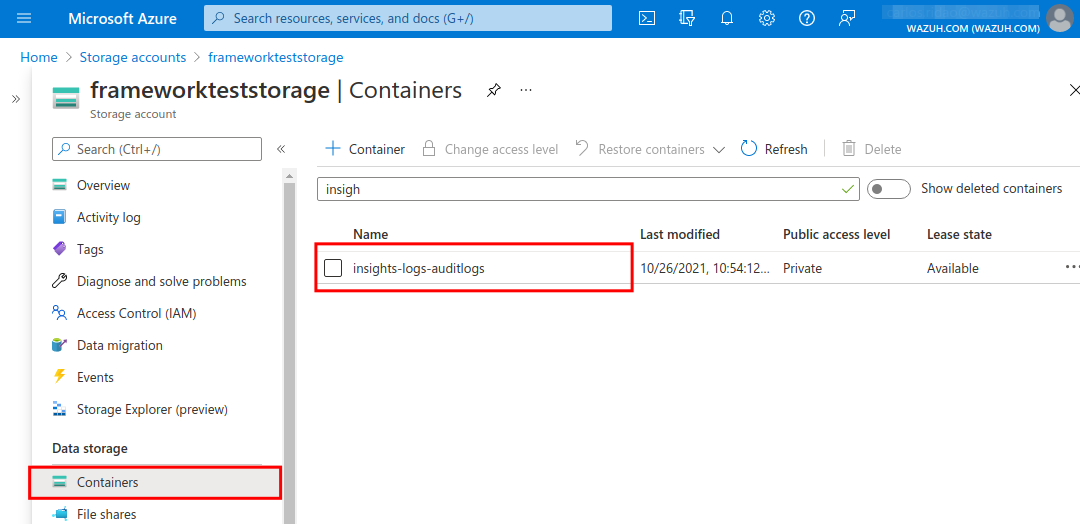Click the File shares icon
Screen dimensions: 1080x524
coord(60,514)
